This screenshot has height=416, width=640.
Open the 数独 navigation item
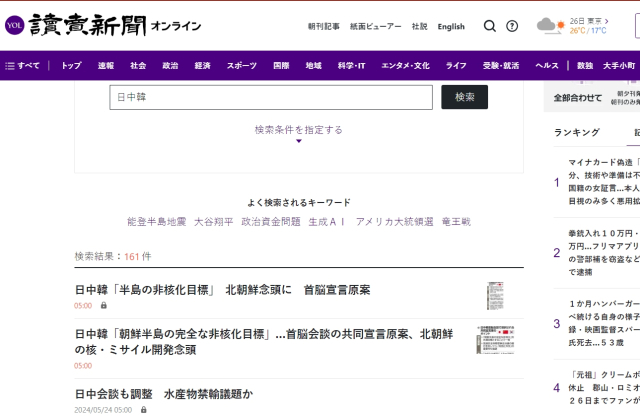(584, 65)
